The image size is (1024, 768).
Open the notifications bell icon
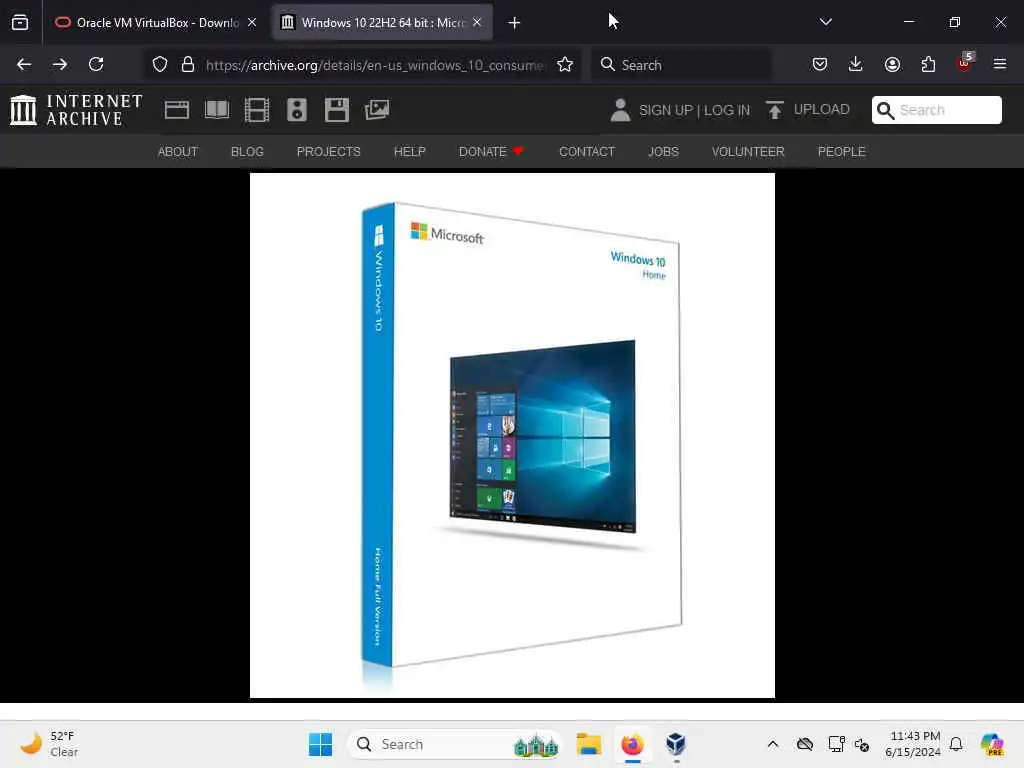coord(956,744)
